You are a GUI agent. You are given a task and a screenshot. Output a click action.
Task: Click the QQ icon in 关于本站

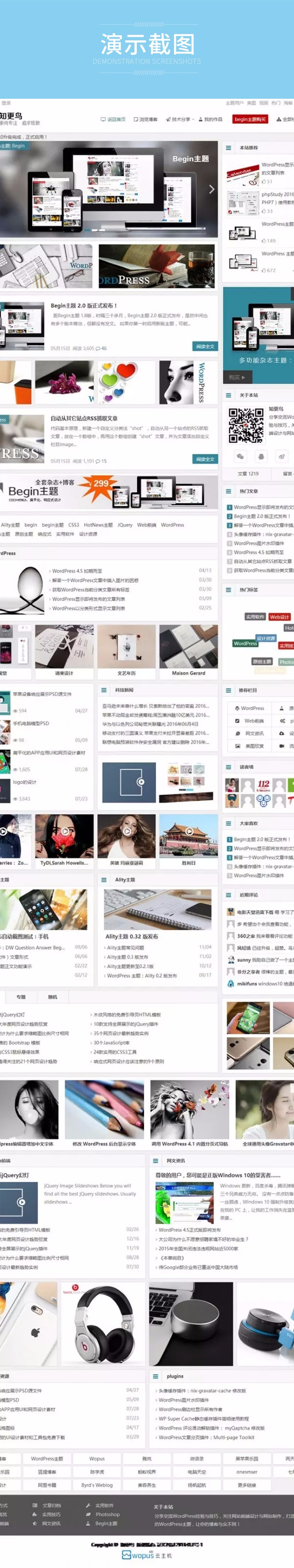point(261,456)
